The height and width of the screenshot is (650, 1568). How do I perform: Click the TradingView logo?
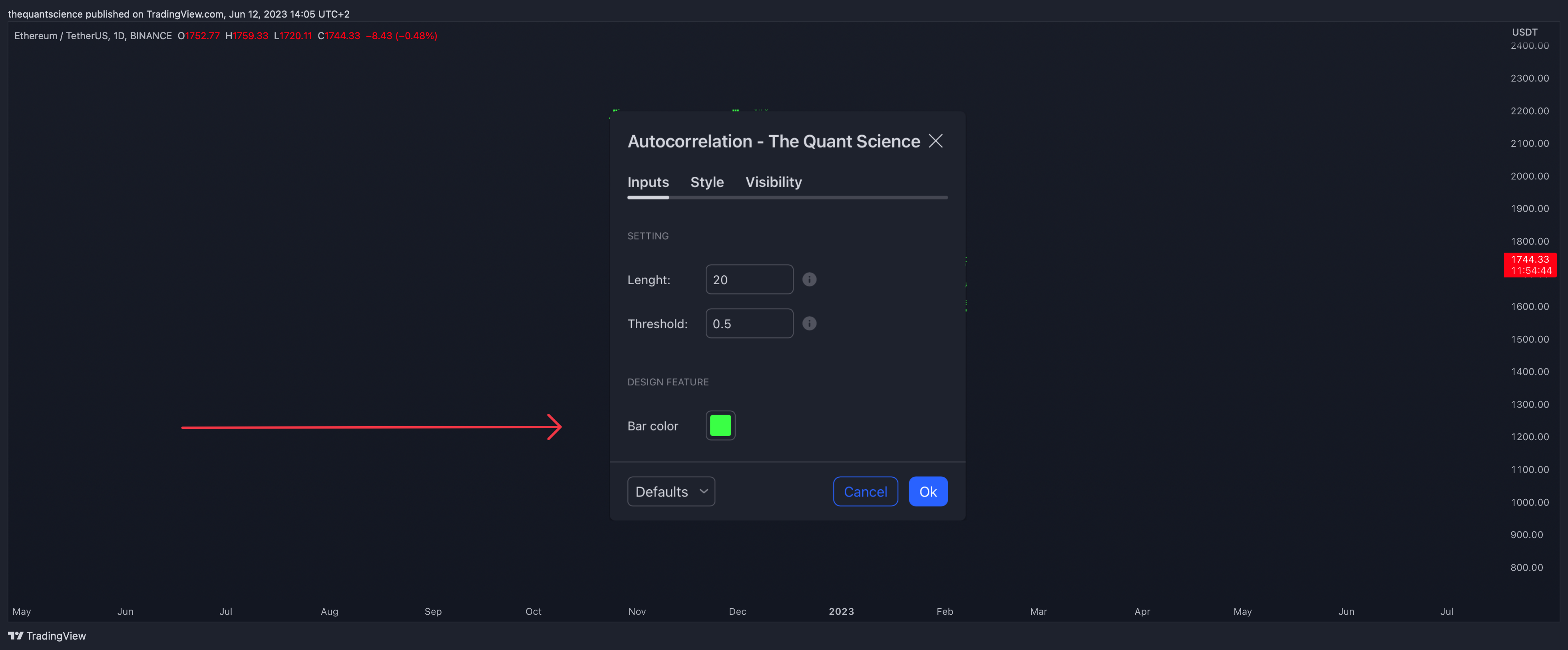pos(47,635)
